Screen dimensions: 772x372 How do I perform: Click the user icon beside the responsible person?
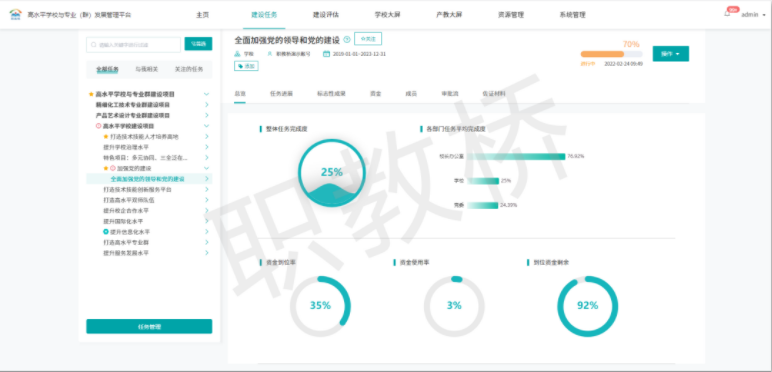pyautogui.click(x=269, y=54)
